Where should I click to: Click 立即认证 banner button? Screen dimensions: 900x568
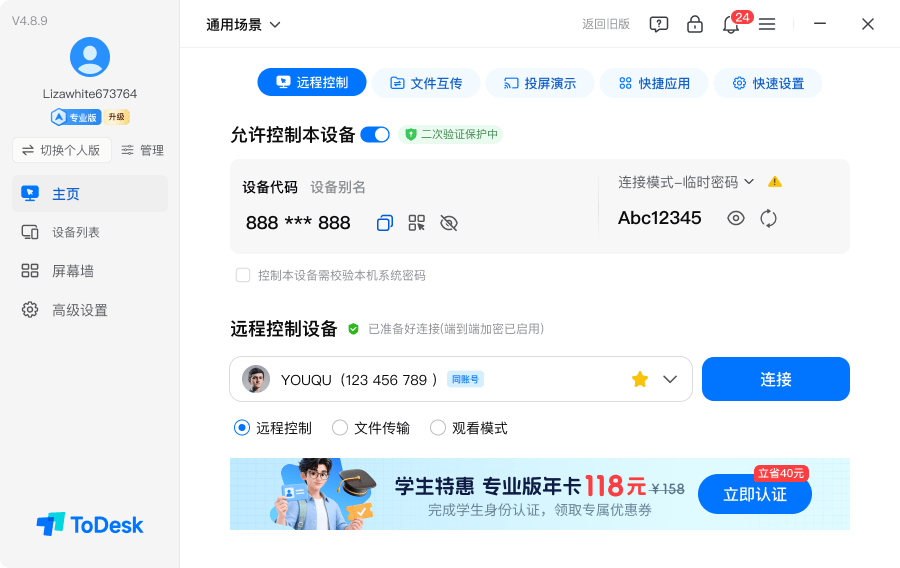click(x=755, y=494)
